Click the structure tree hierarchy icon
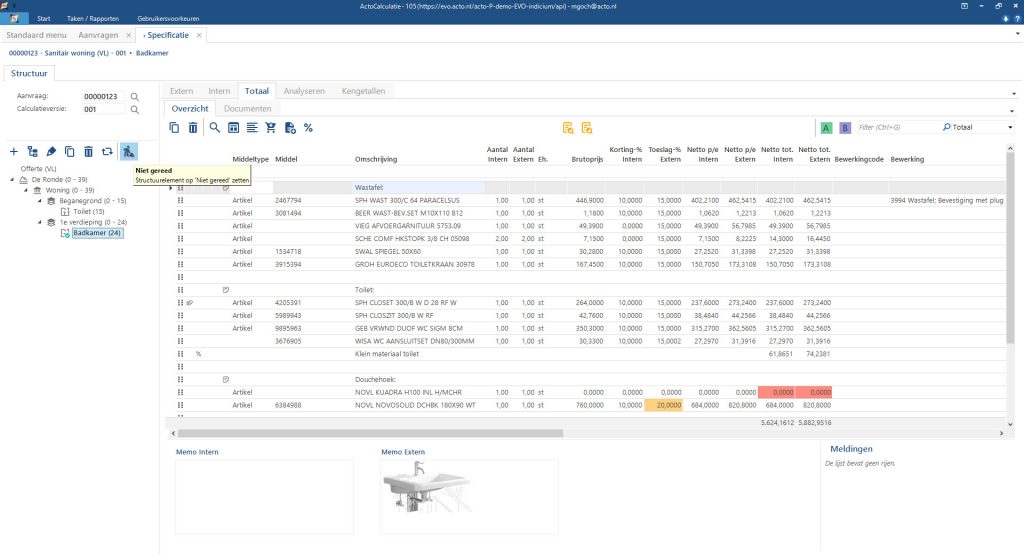 pos(33,151)
